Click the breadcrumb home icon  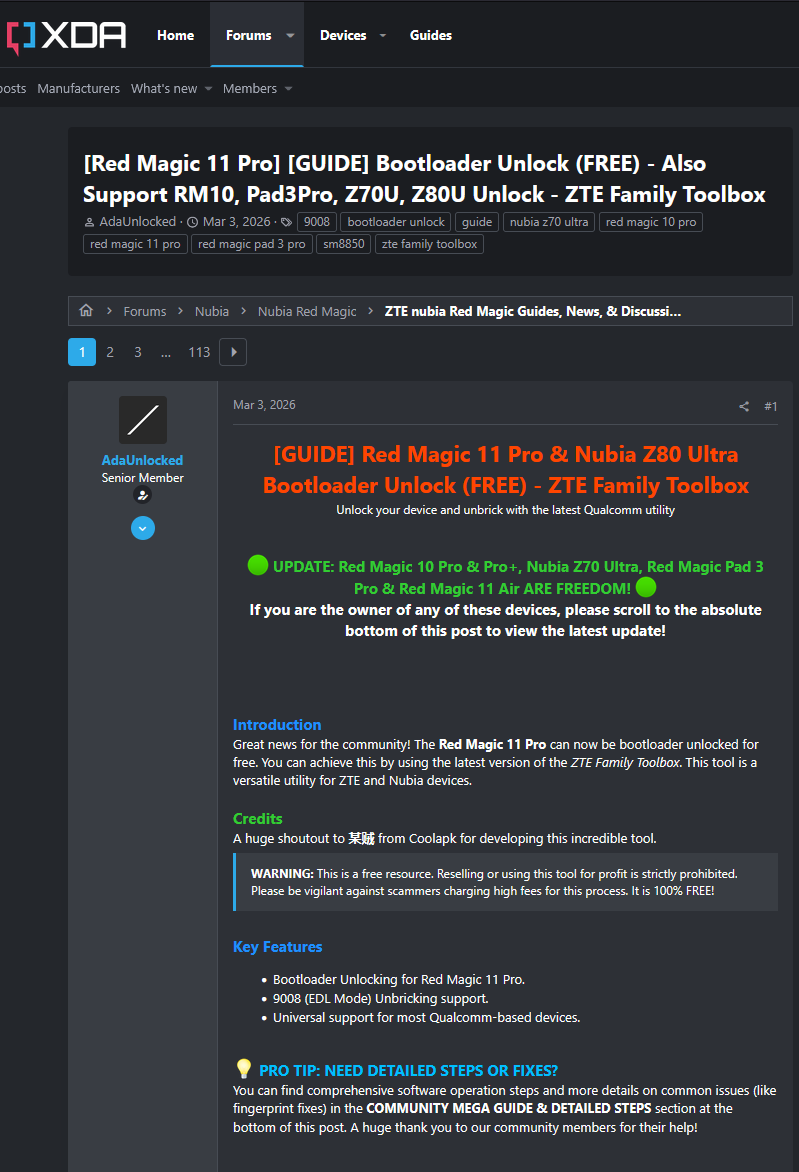tap(86, 310)
